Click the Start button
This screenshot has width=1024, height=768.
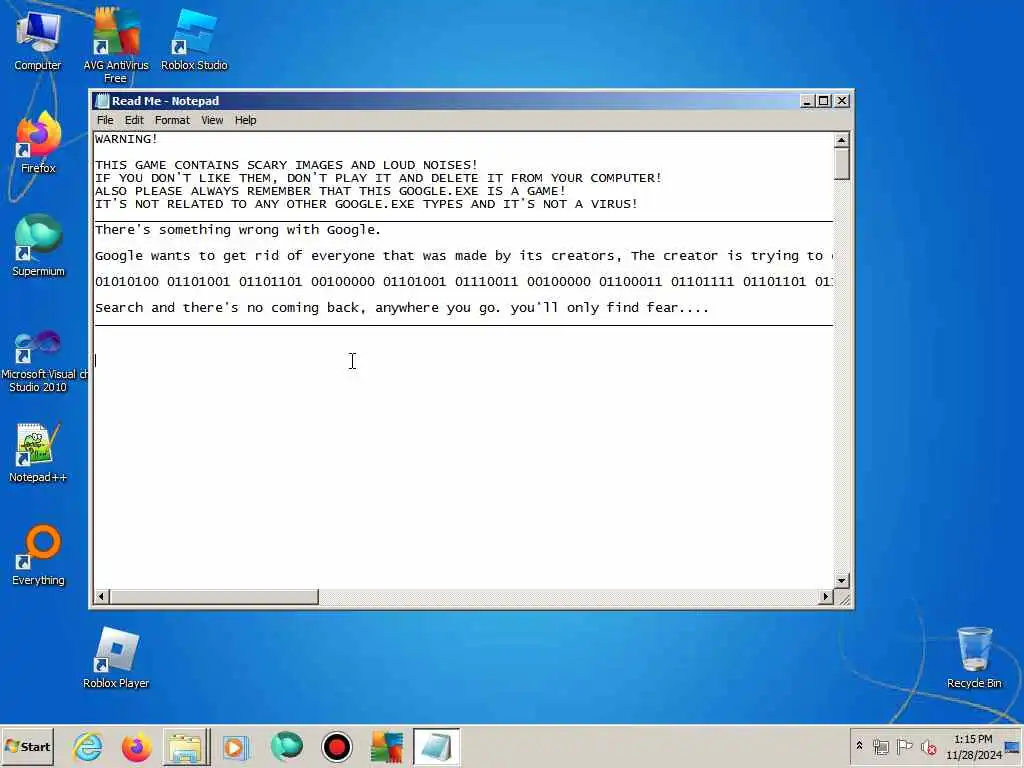click(27, 746)
